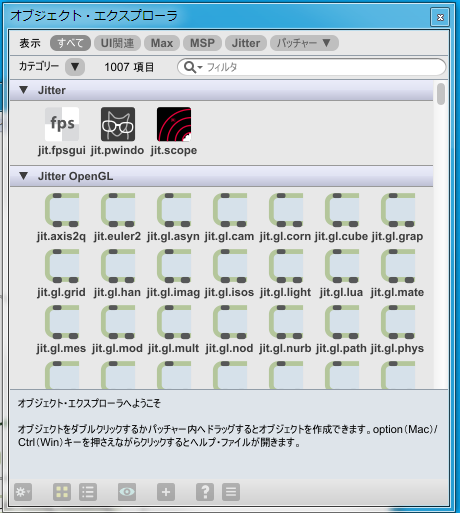
Task: Open the gear settings menu
Action: click(23, 492)
